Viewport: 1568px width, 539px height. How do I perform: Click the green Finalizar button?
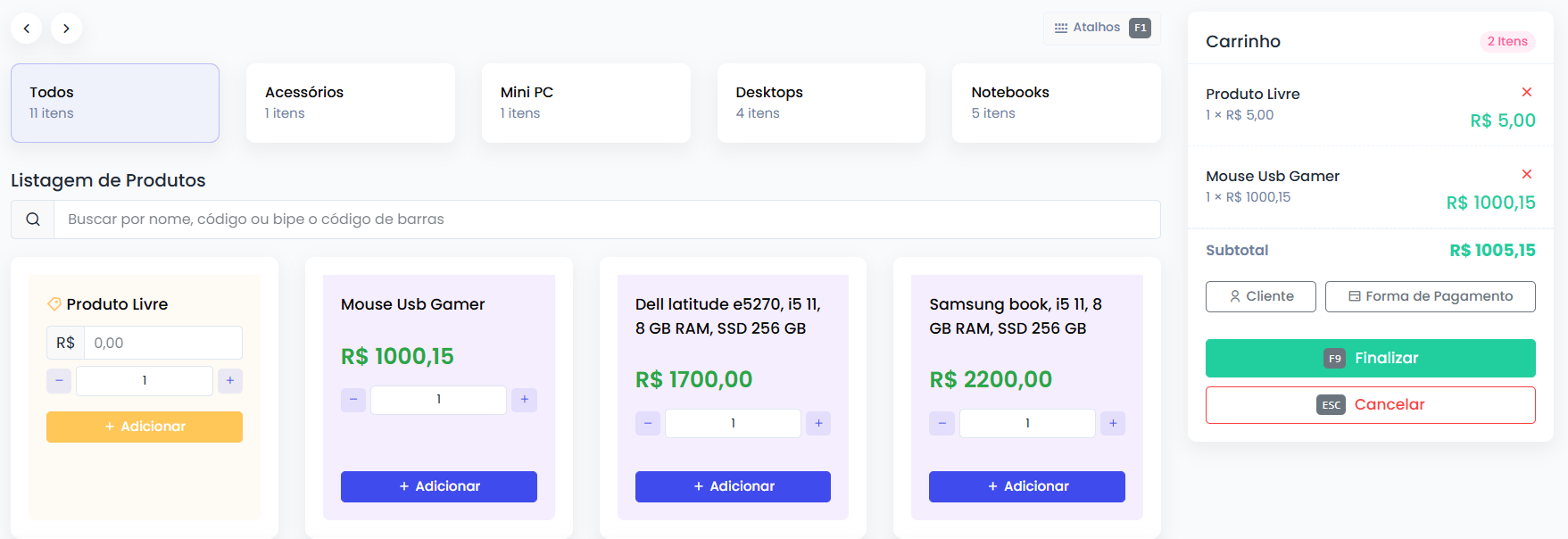click(x=1371, y=358)
